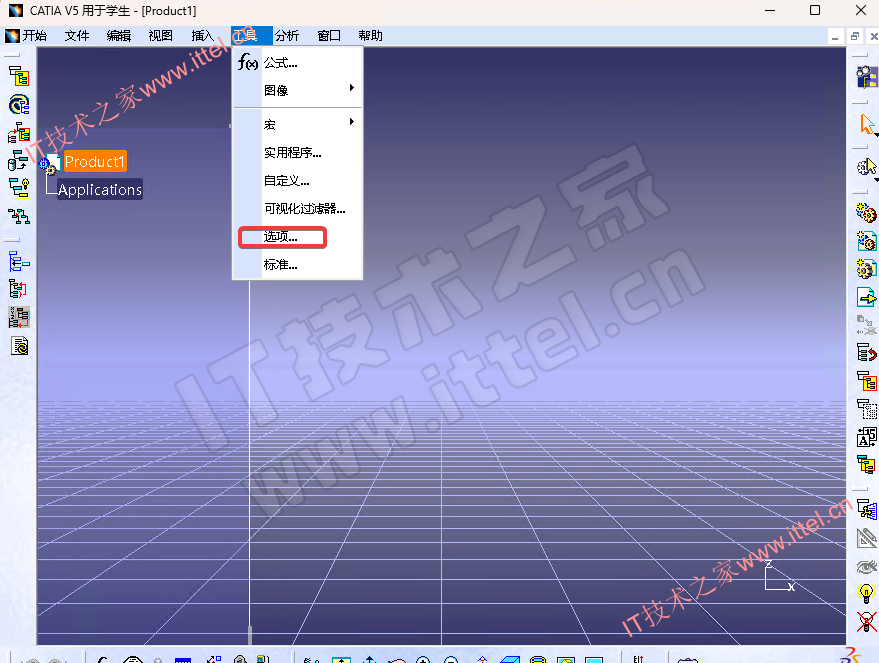Minimize the Product1 document window
Screen dimensions: 879x663
pyautogui.click(x=835, y=36)
